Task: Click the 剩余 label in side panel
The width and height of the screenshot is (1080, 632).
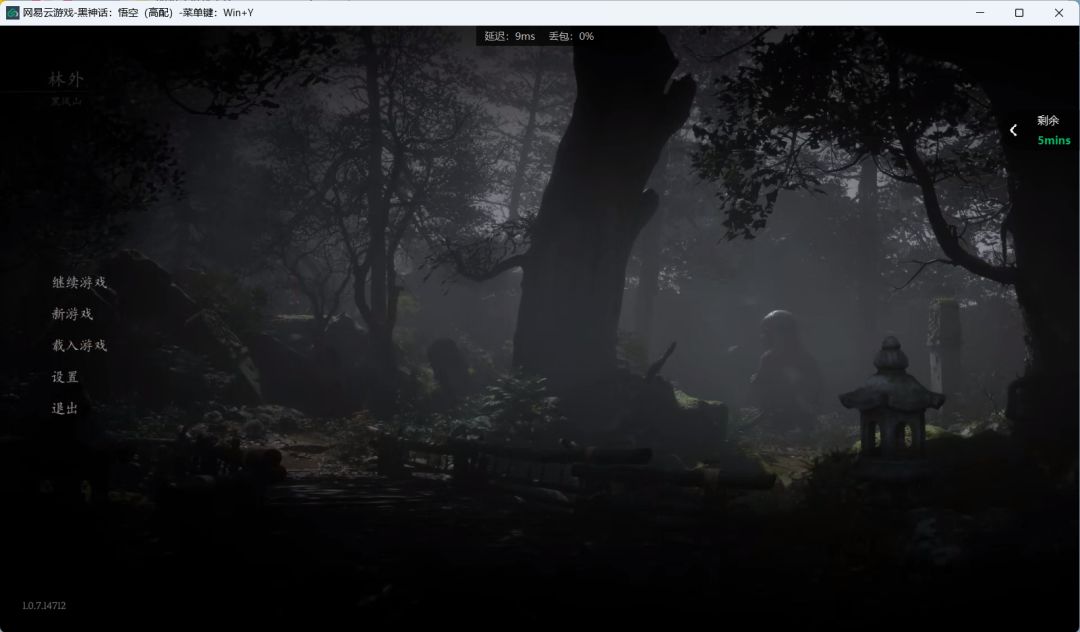Action: 1048,120
